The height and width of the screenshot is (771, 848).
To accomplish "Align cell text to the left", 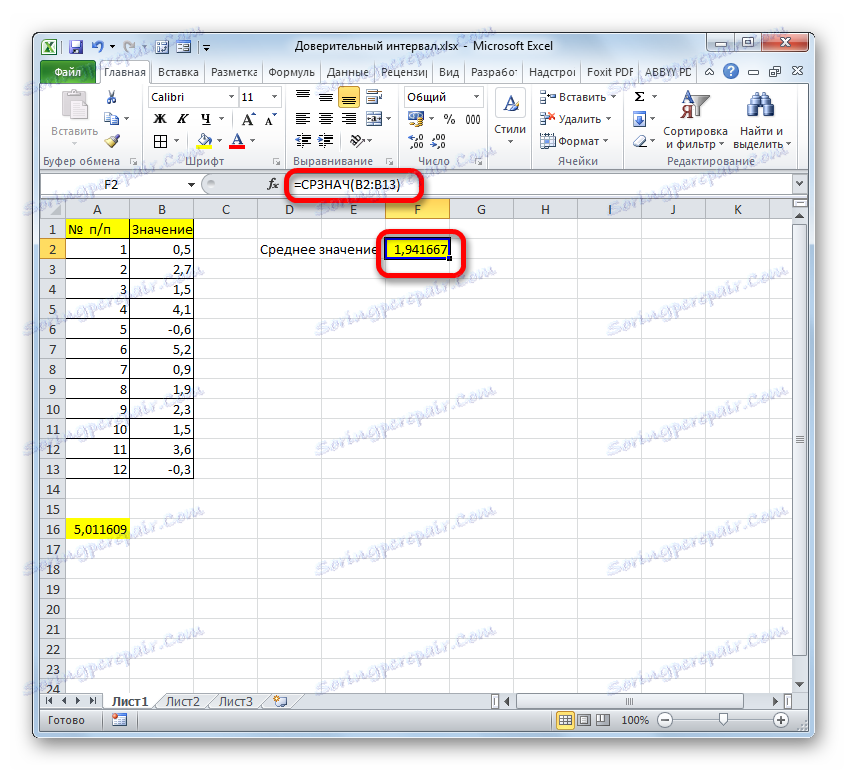I will [x=303, y=119].
